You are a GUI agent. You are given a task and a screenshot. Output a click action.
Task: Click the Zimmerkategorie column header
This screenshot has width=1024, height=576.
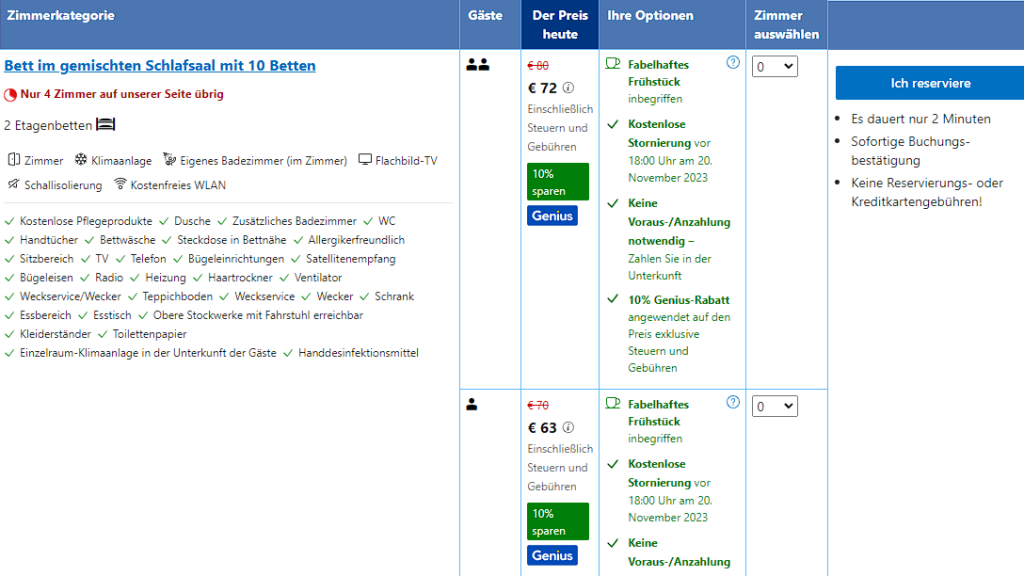[61, 16]
